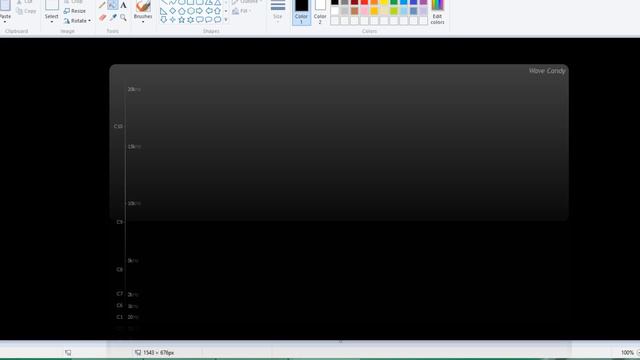The width and height of the screenshot is (640, 360).
Task: Activate Color 2 background button
Action: click(x=320, y=12)
